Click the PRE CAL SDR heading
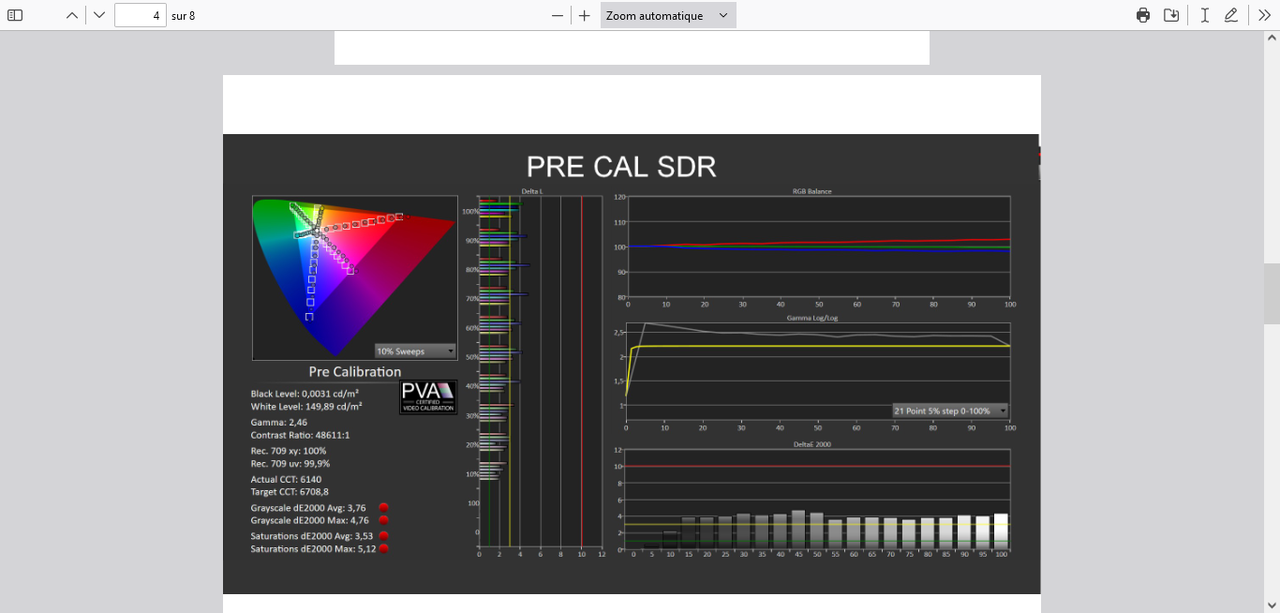The image size is (1280, 613). [x=621, y=166]
